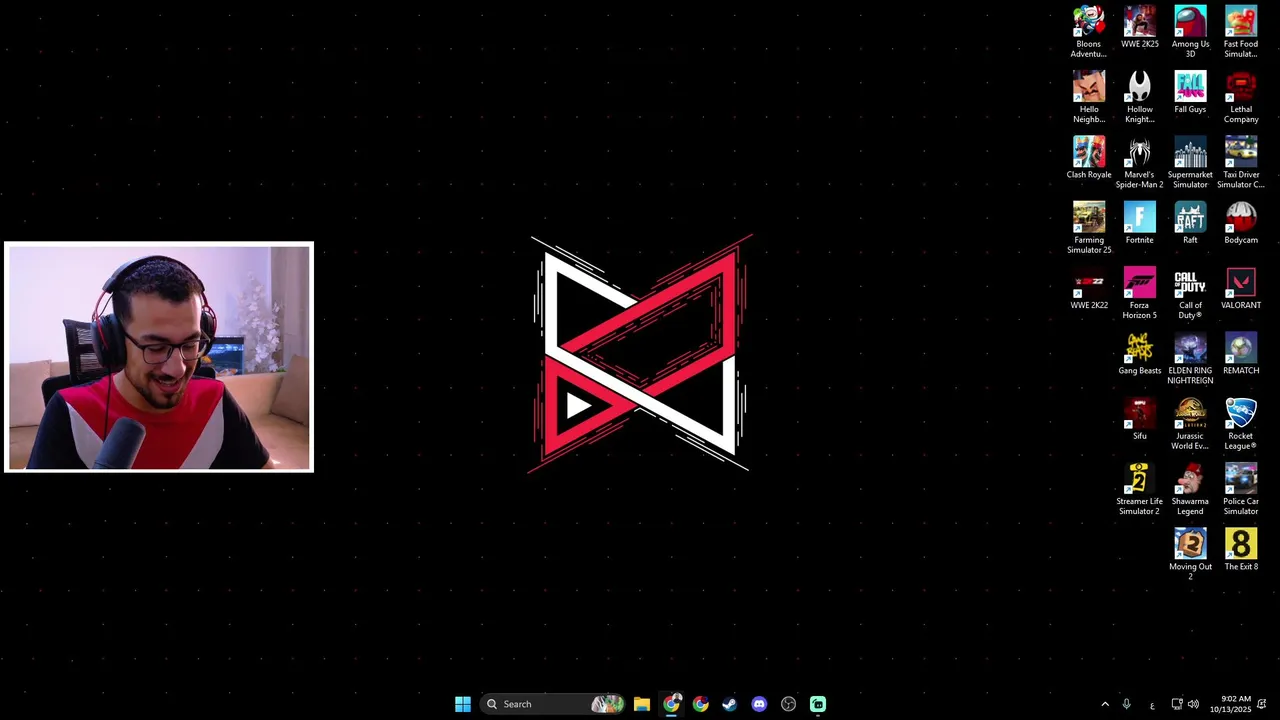Click the Moving Out 2 shortcut
This screenshot has height=720, width=1280.
click(x=1190, y=554)
